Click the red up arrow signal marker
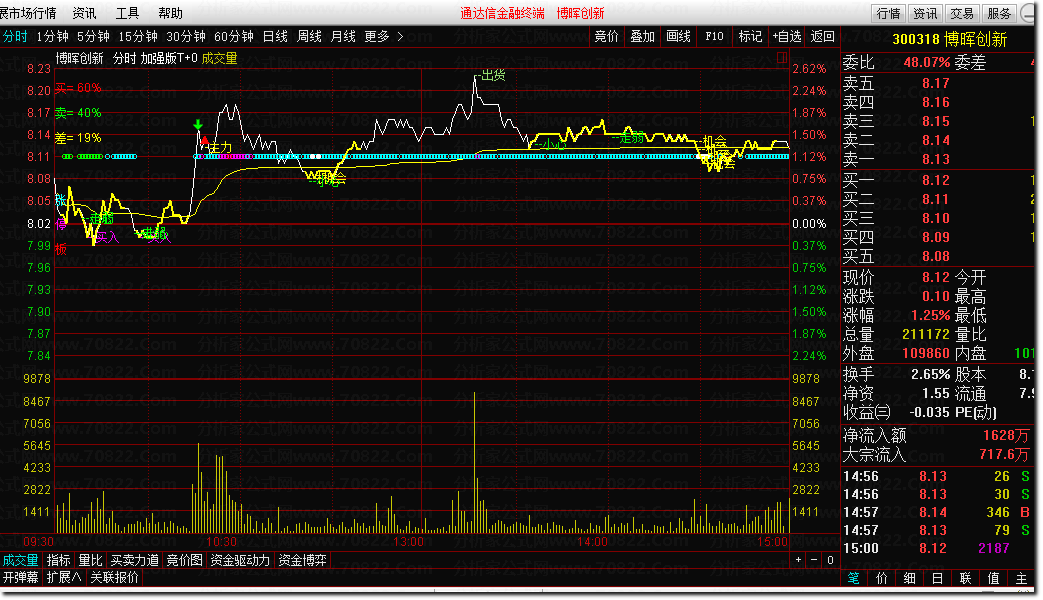The height and width of the screenshot is (600, 1043). [205, 140]
